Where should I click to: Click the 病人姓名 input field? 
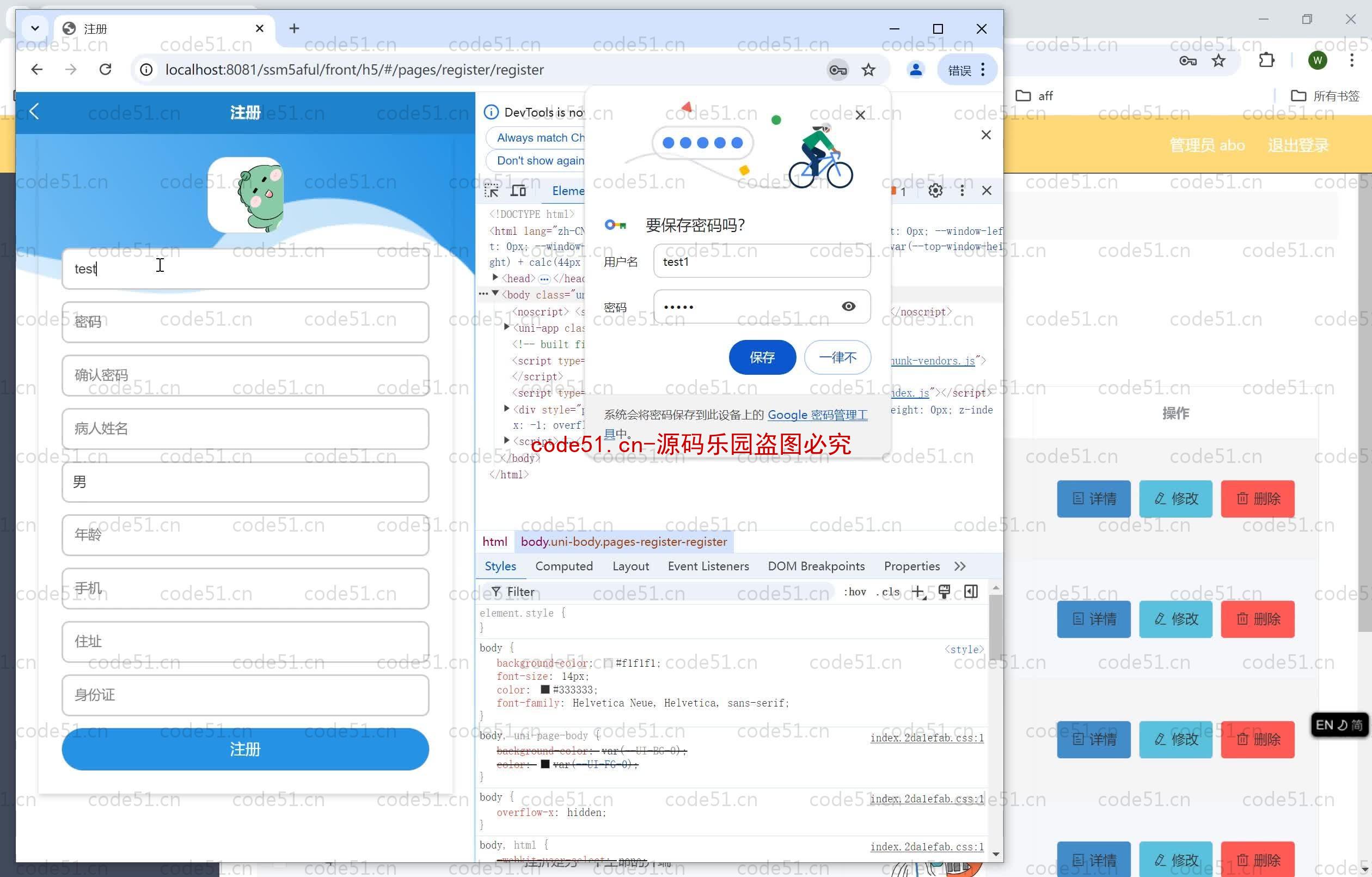(x=245, y=429)
